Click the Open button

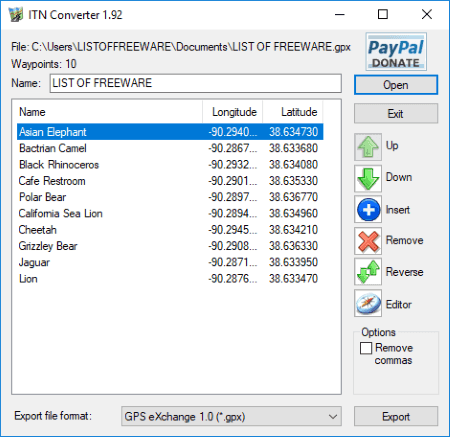(x=396, y=85)
